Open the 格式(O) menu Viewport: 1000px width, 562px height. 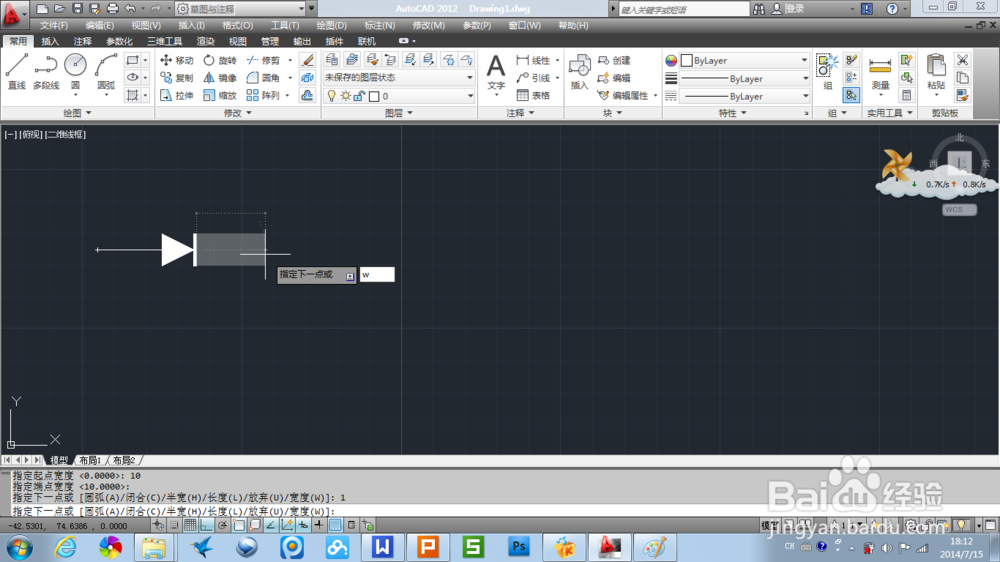coord(237,26)
